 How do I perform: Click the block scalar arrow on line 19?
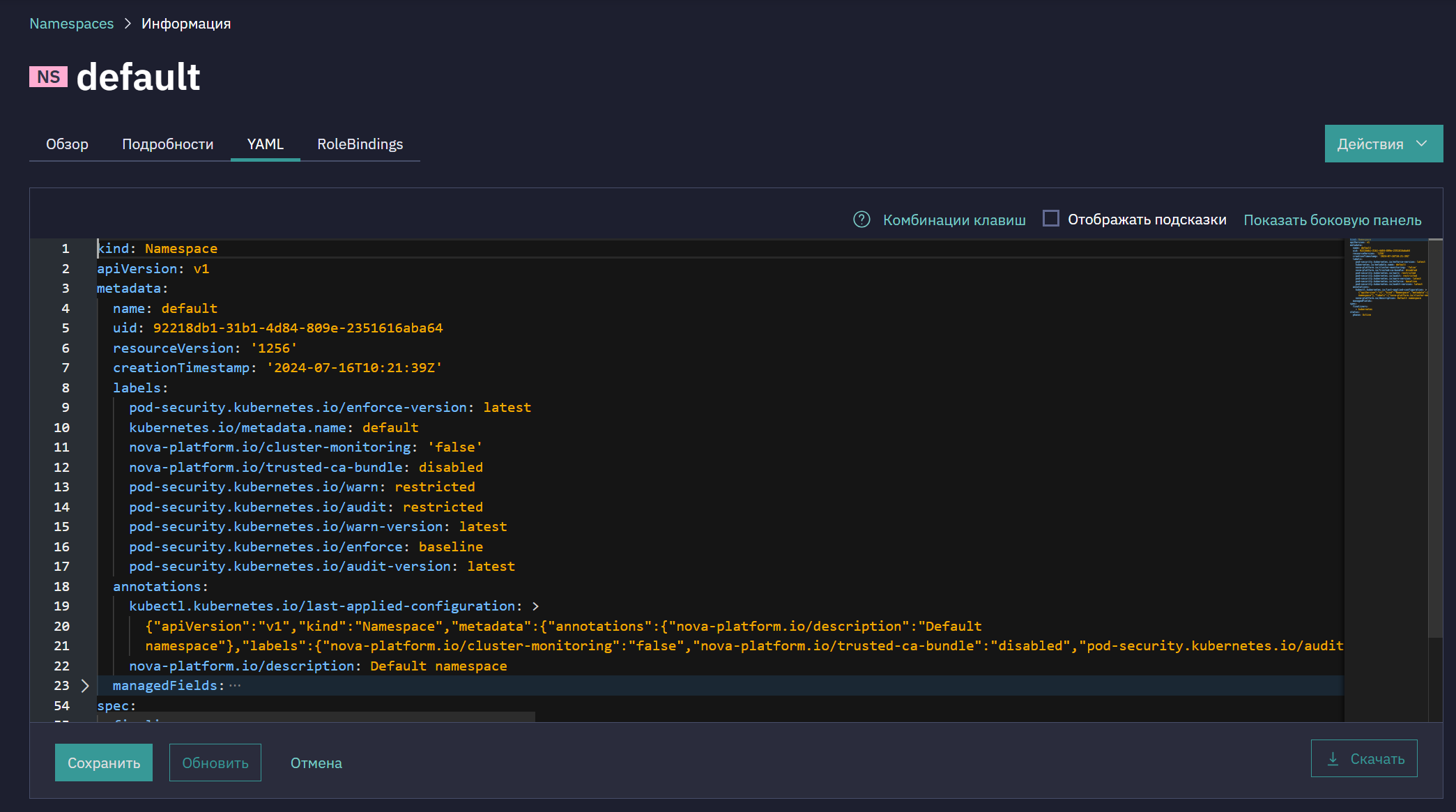pyautogui.click(x=535, y=606)
